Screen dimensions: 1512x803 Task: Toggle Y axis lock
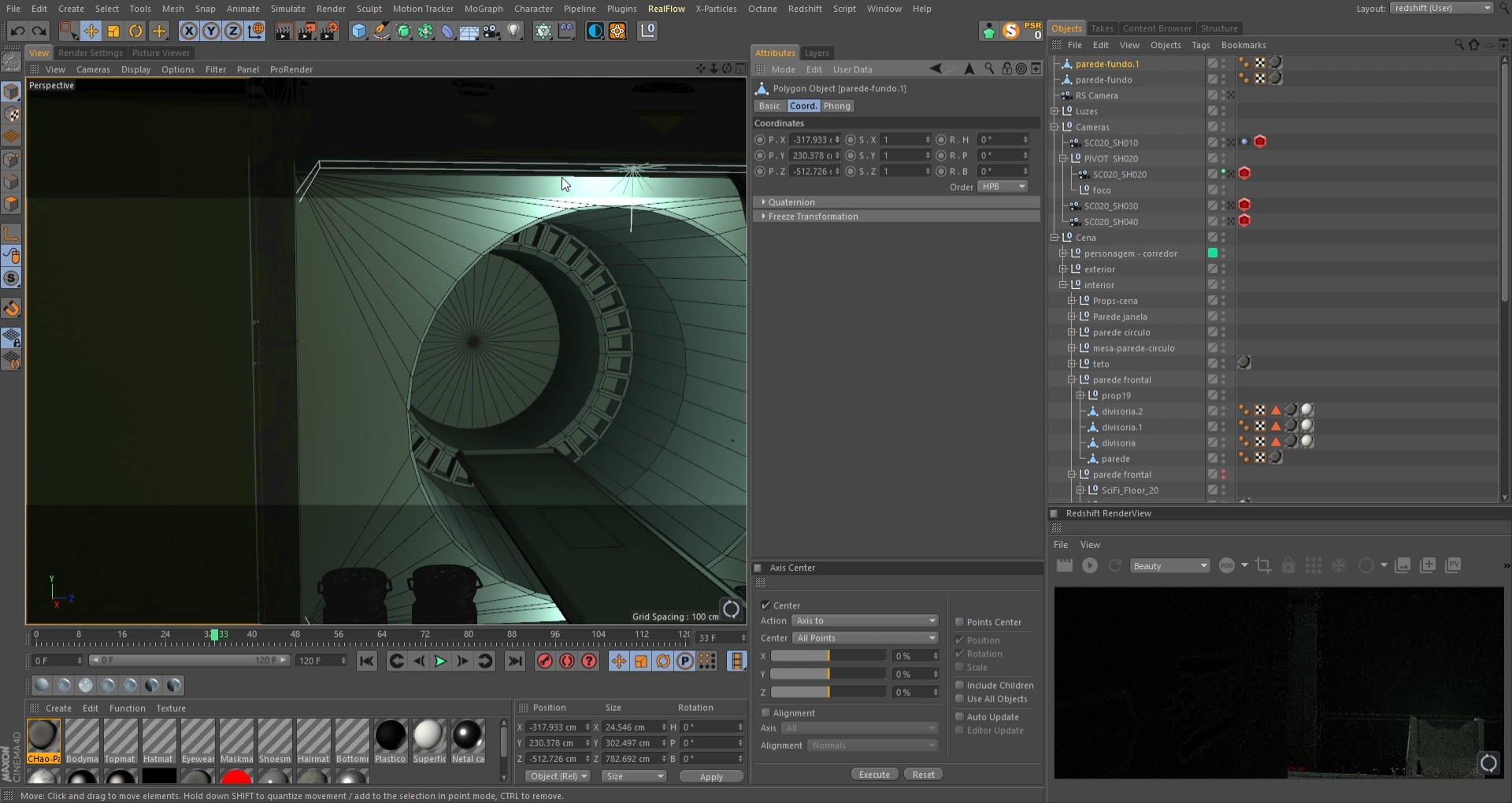pos(211,31)
